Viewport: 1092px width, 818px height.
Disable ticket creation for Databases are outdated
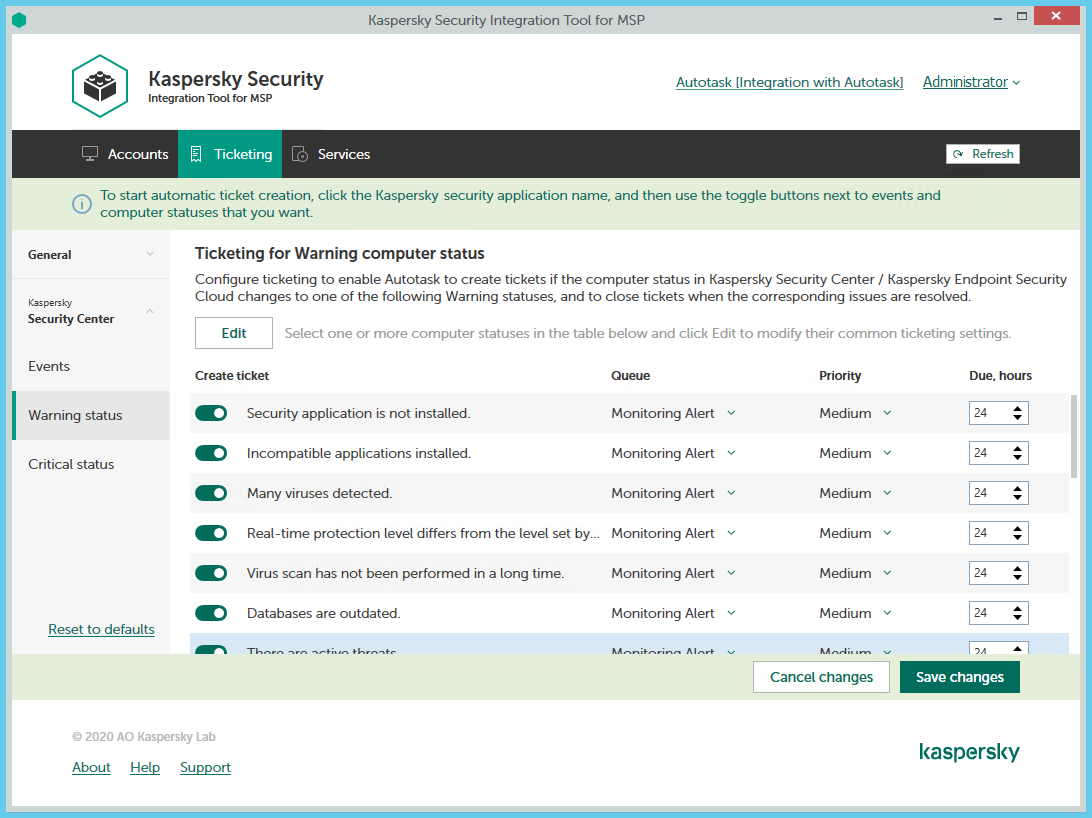211,612
